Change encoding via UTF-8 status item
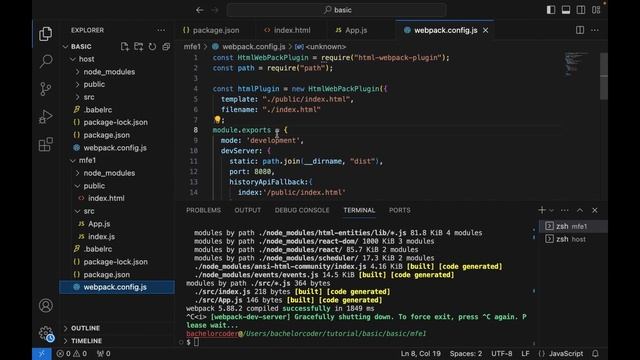 (x=502, y=353)
